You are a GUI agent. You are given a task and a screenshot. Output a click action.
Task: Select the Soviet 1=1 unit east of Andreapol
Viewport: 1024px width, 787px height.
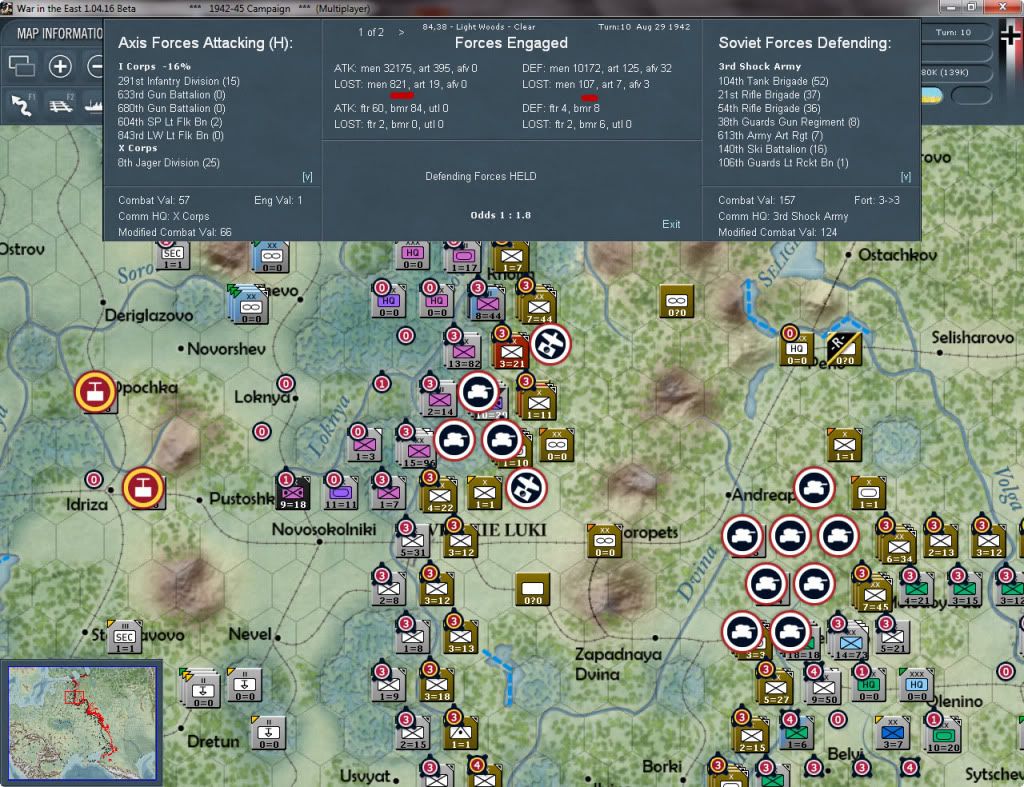[x=868, y=492]
